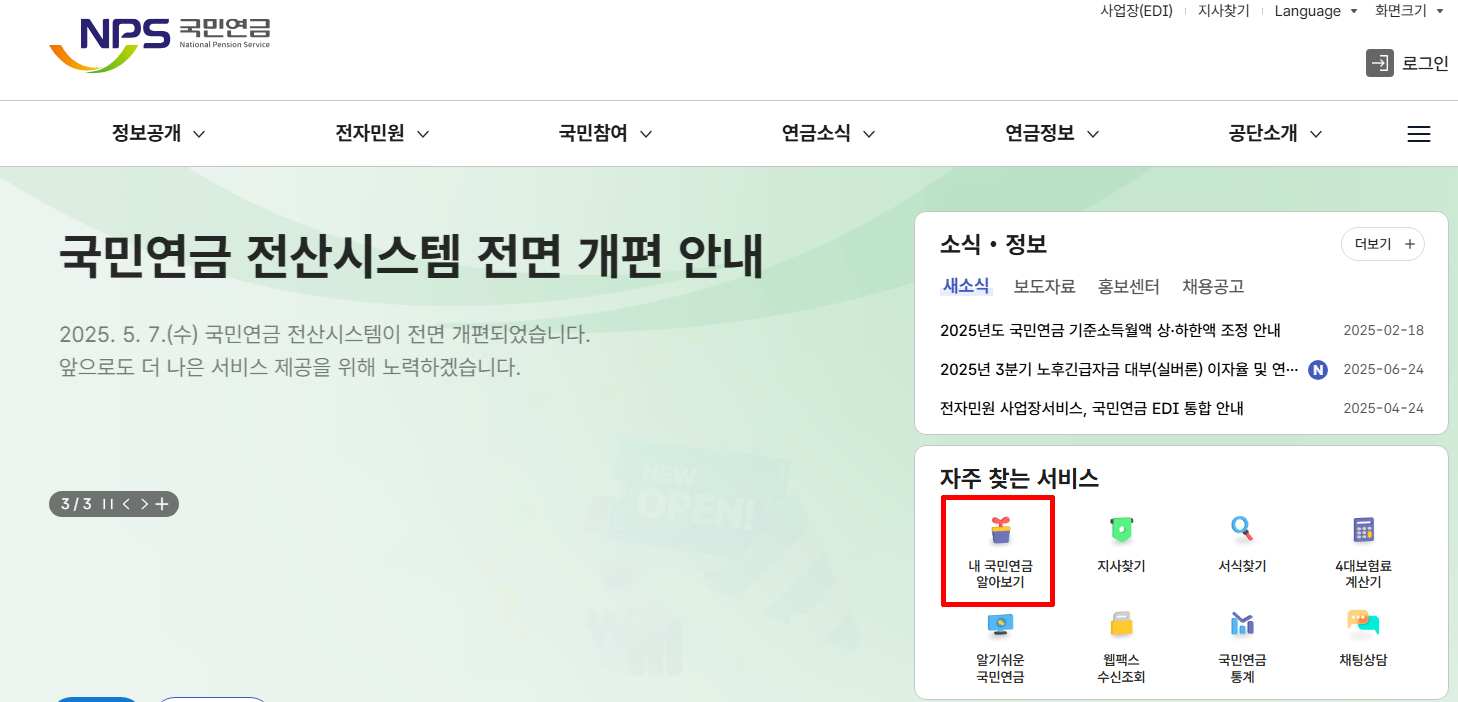The width and height of the screenshot is (1458, 702).
Task: Click the 3 / 3 slide counter
Action: [x=76, y=504]
